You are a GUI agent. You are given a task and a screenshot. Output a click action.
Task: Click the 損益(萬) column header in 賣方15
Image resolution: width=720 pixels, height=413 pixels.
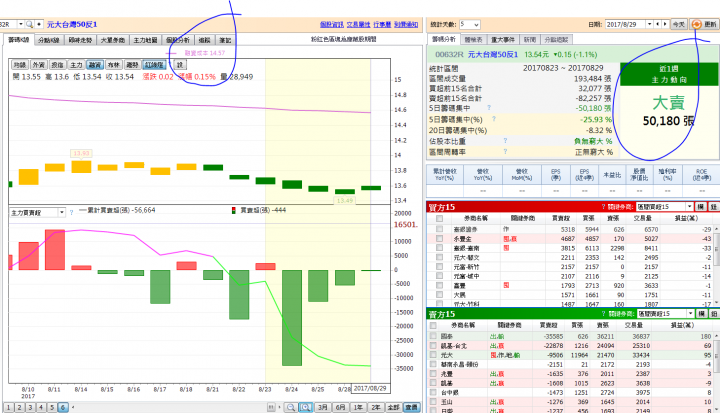point(681,325)
